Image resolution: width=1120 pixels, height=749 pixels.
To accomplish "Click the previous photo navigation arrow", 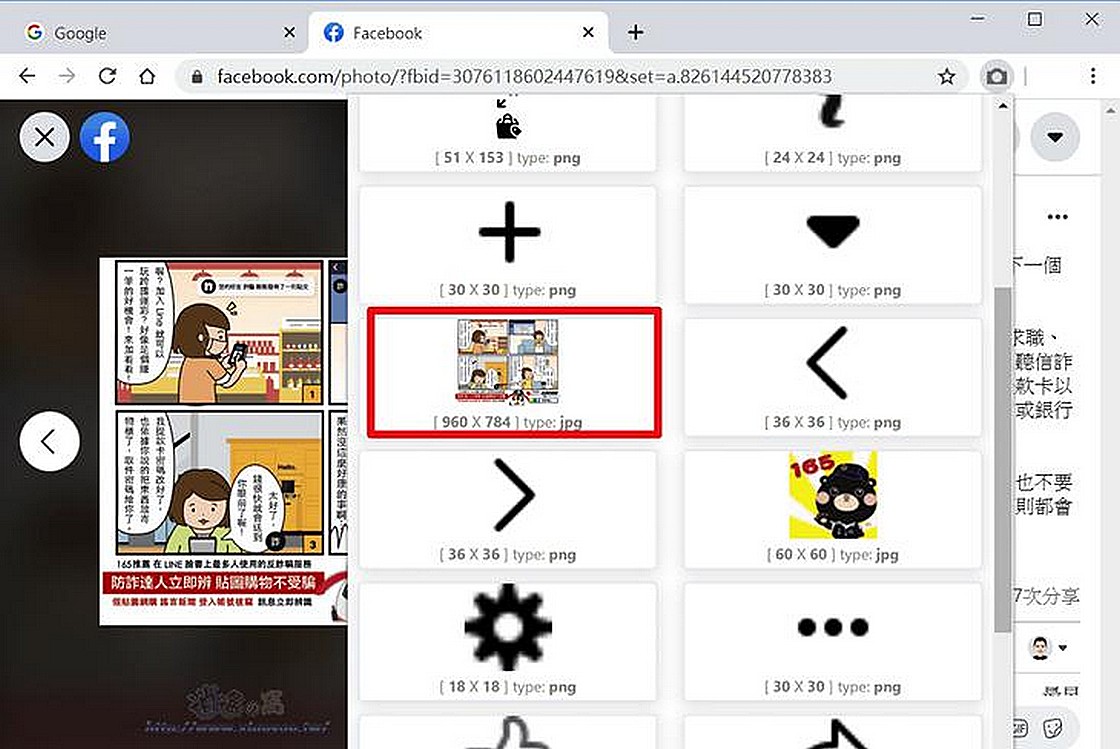I will [x=49, y=440].
